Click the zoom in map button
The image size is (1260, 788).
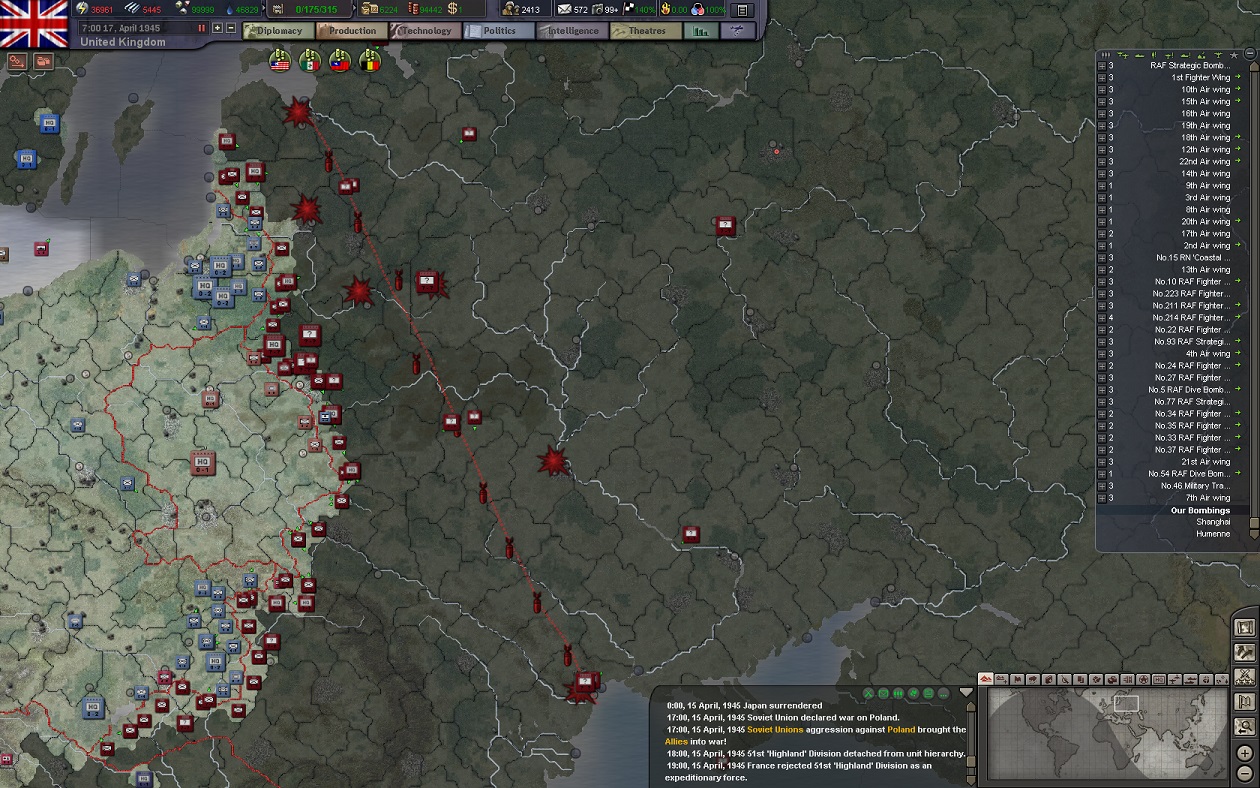(1244, 752)
